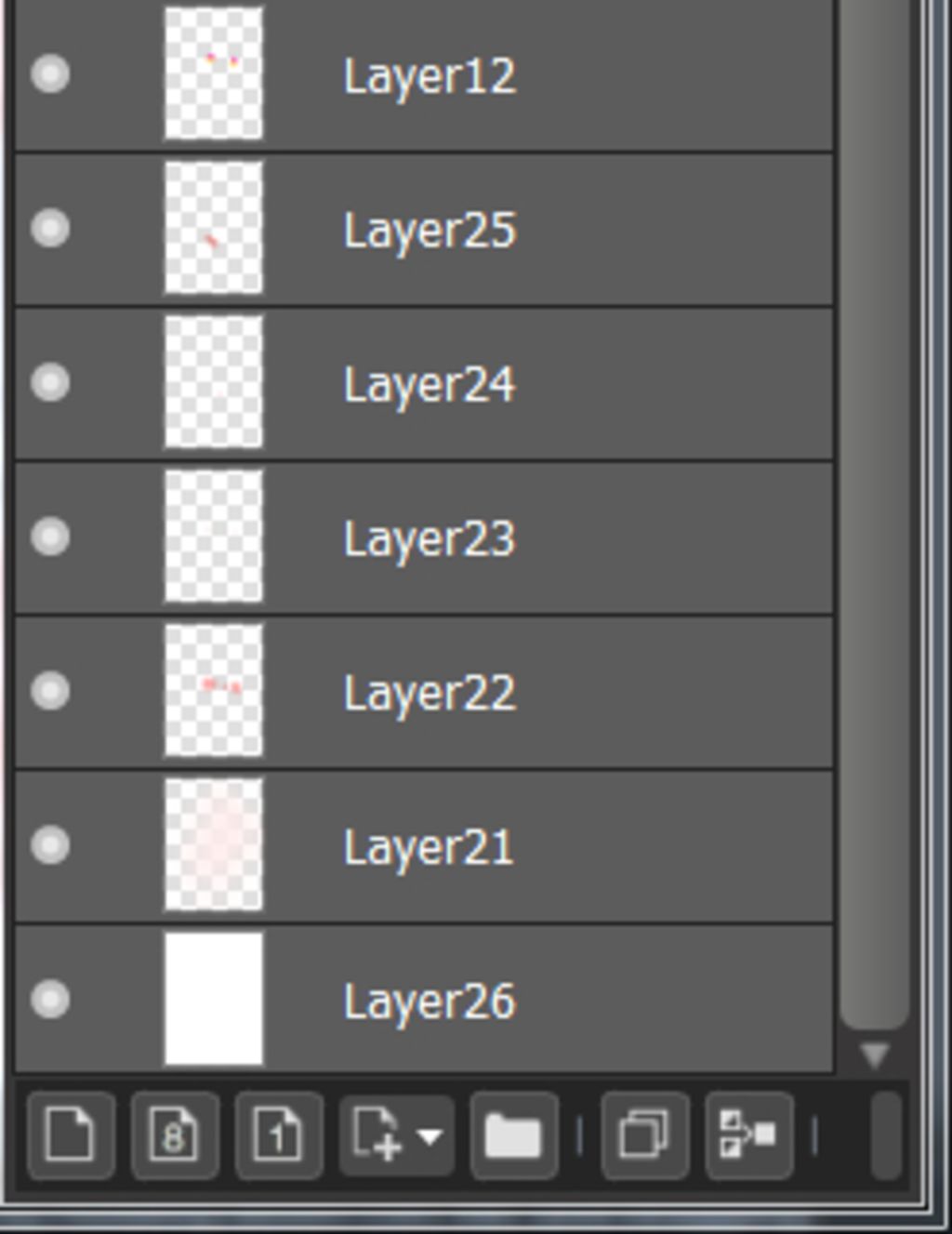Hide Layer12 visibility dot
Image resolution: width=952 pixels, height=1234 pixels.
[50, 73]
